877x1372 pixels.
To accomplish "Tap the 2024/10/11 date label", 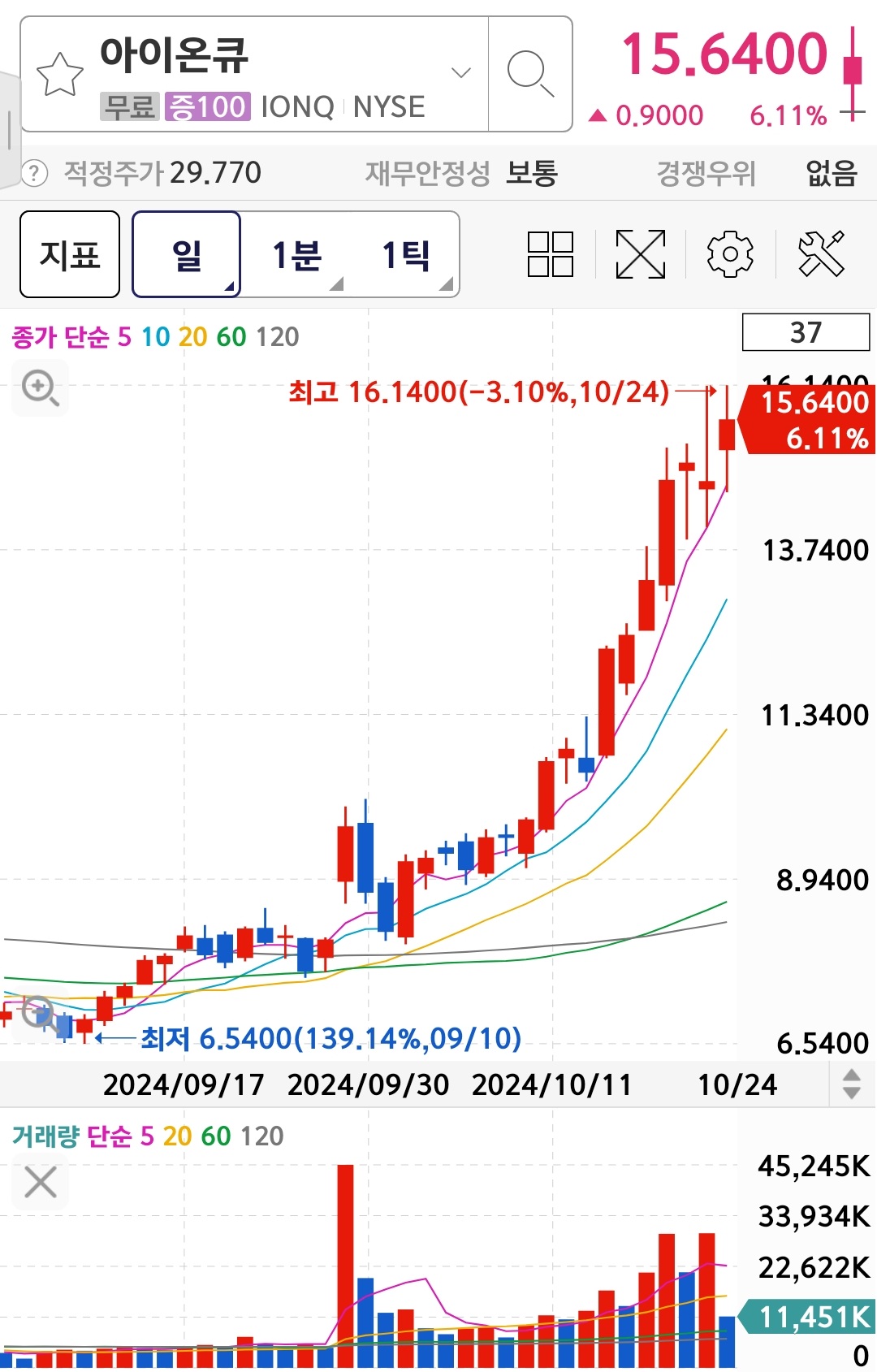I will point(552,1084).
